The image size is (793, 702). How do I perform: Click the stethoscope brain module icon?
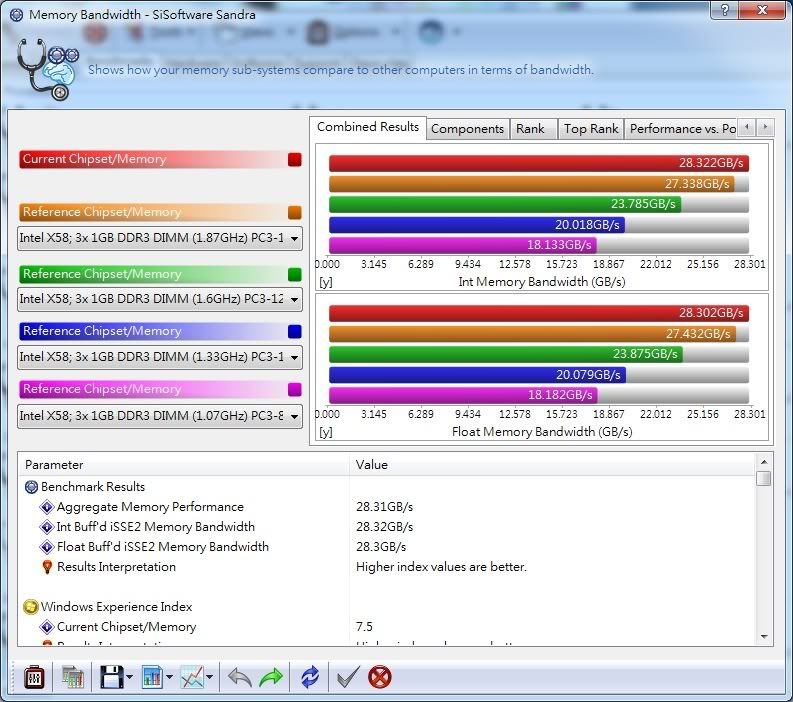click(48, 69)
